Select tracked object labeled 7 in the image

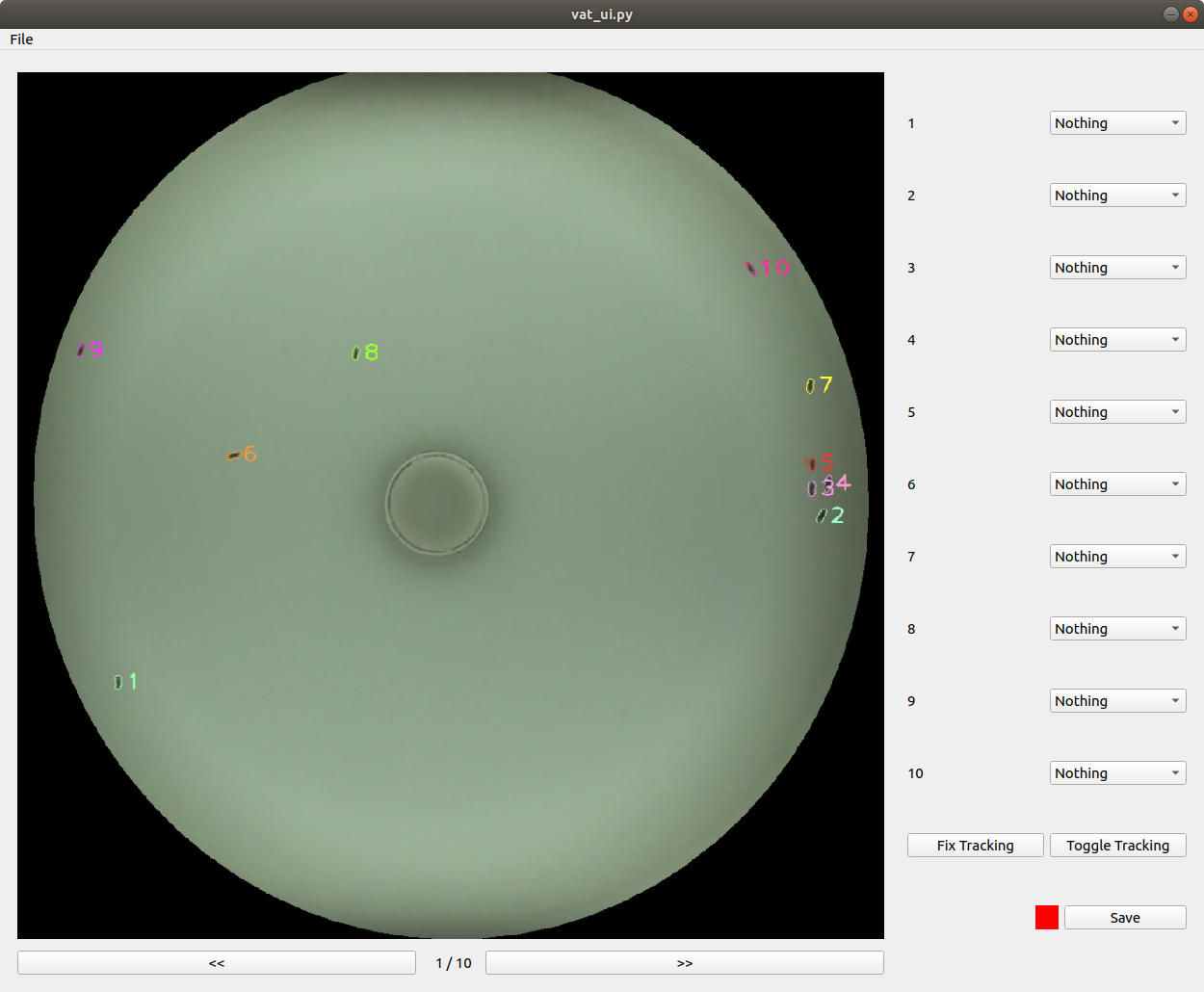point(810,386)
